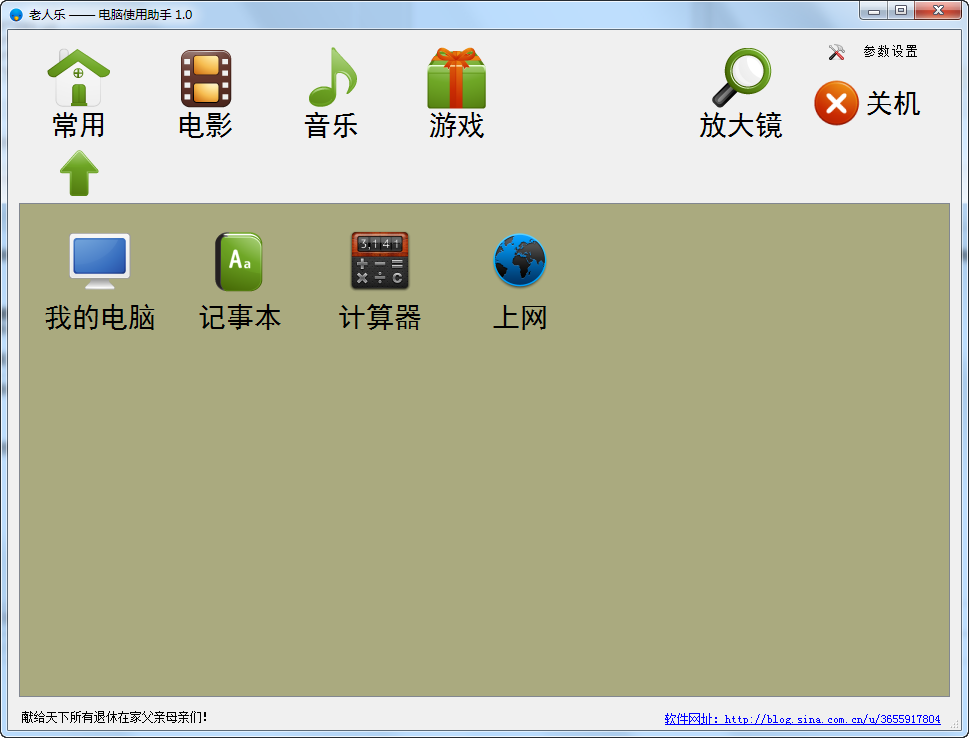Open the 参数设置 tools icon

pos(836,52)
